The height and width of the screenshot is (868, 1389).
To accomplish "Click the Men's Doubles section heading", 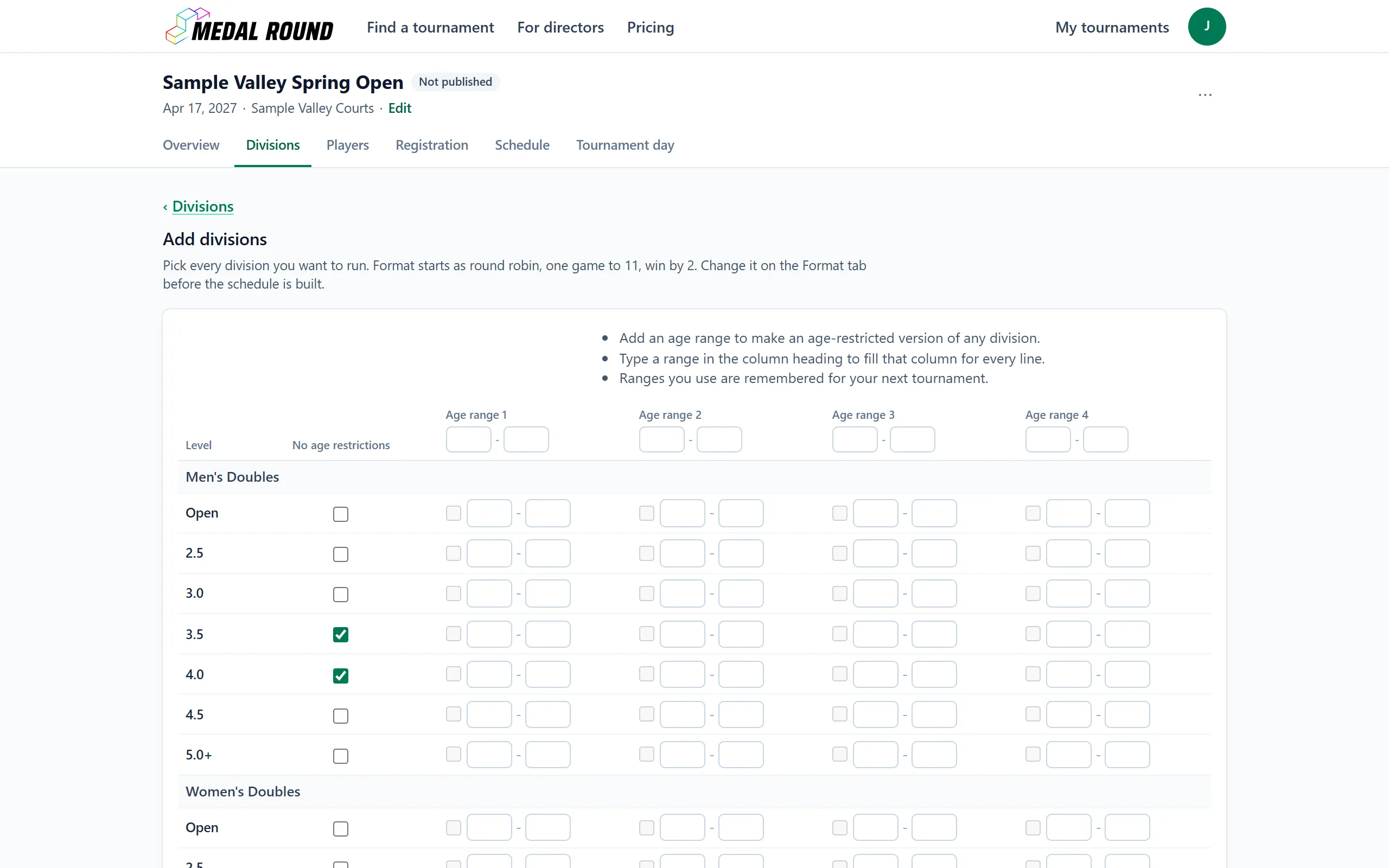I will tap(232, 476).
